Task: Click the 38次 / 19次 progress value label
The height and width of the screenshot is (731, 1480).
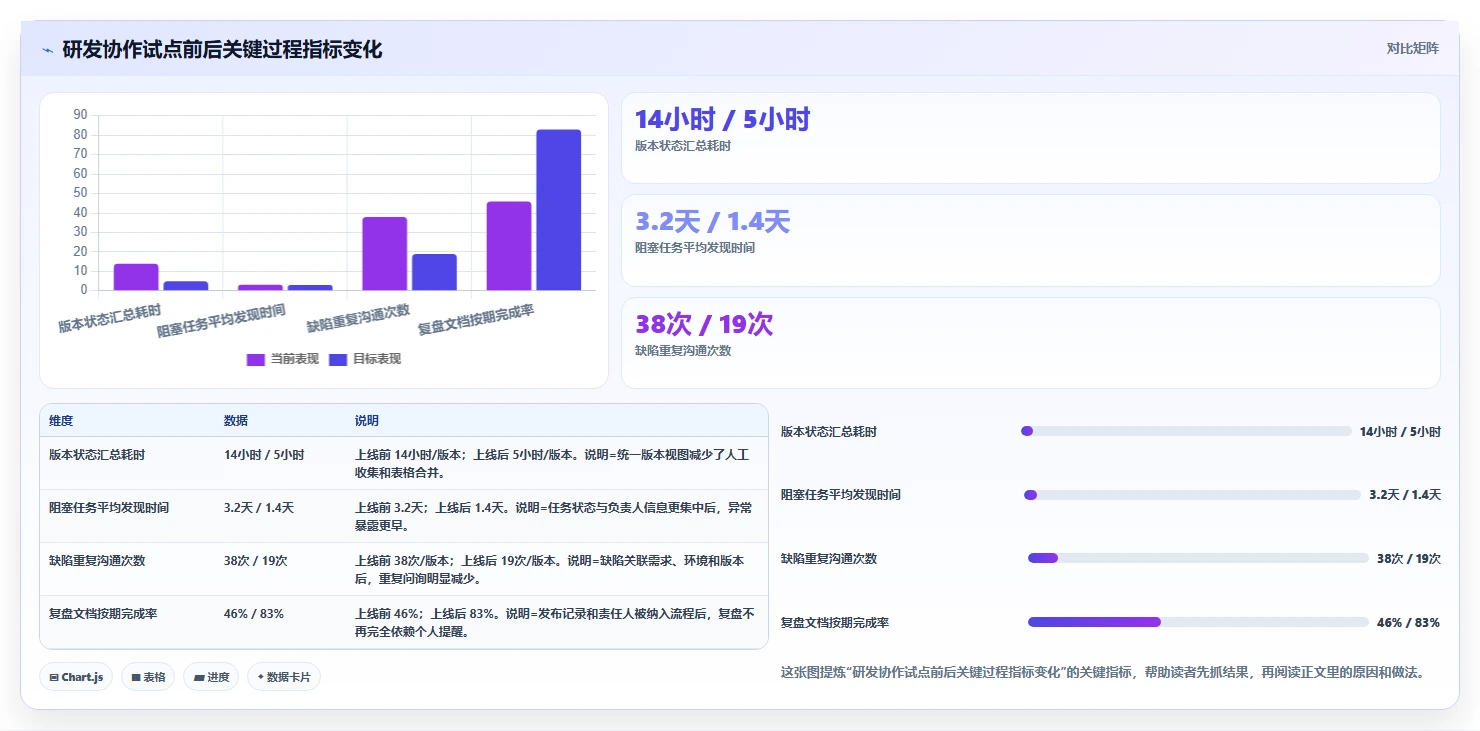Action: tap(1409, 558)
